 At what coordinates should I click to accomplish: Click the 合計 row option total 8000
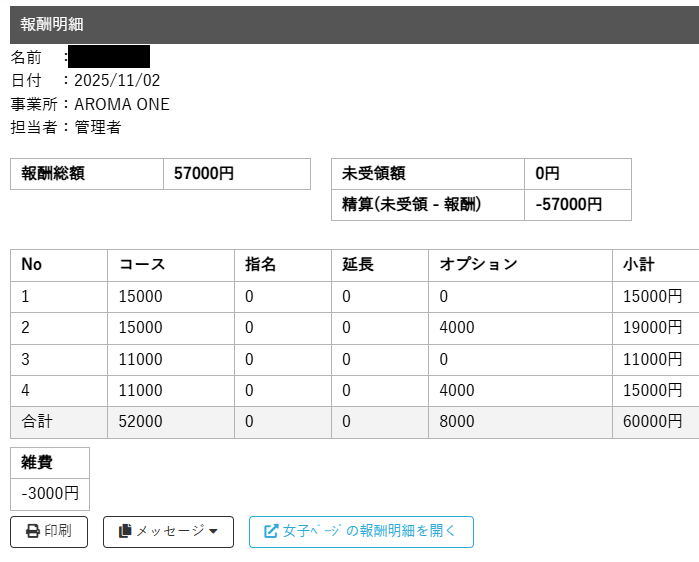pyautogui.click(x=457, y=422)
